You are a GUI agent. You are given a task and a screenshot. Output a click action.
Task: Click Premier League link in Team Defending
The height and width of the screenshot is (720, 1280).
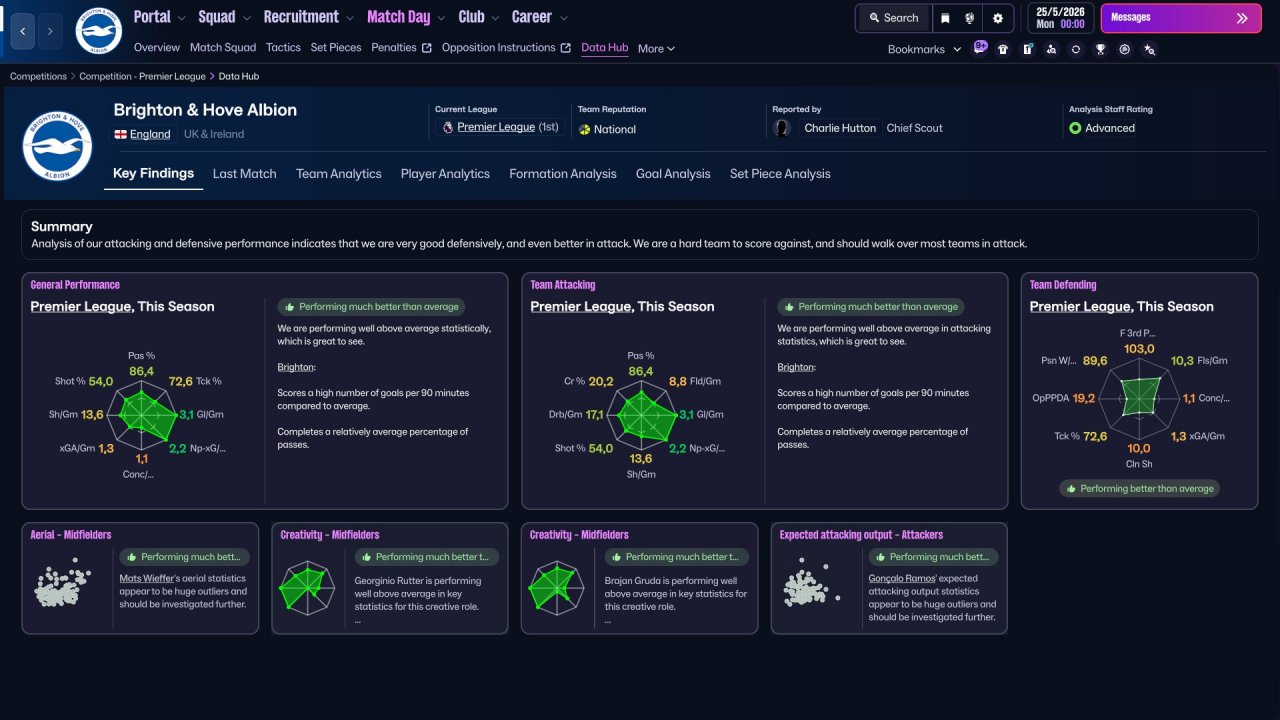(x=1080, y=307)
